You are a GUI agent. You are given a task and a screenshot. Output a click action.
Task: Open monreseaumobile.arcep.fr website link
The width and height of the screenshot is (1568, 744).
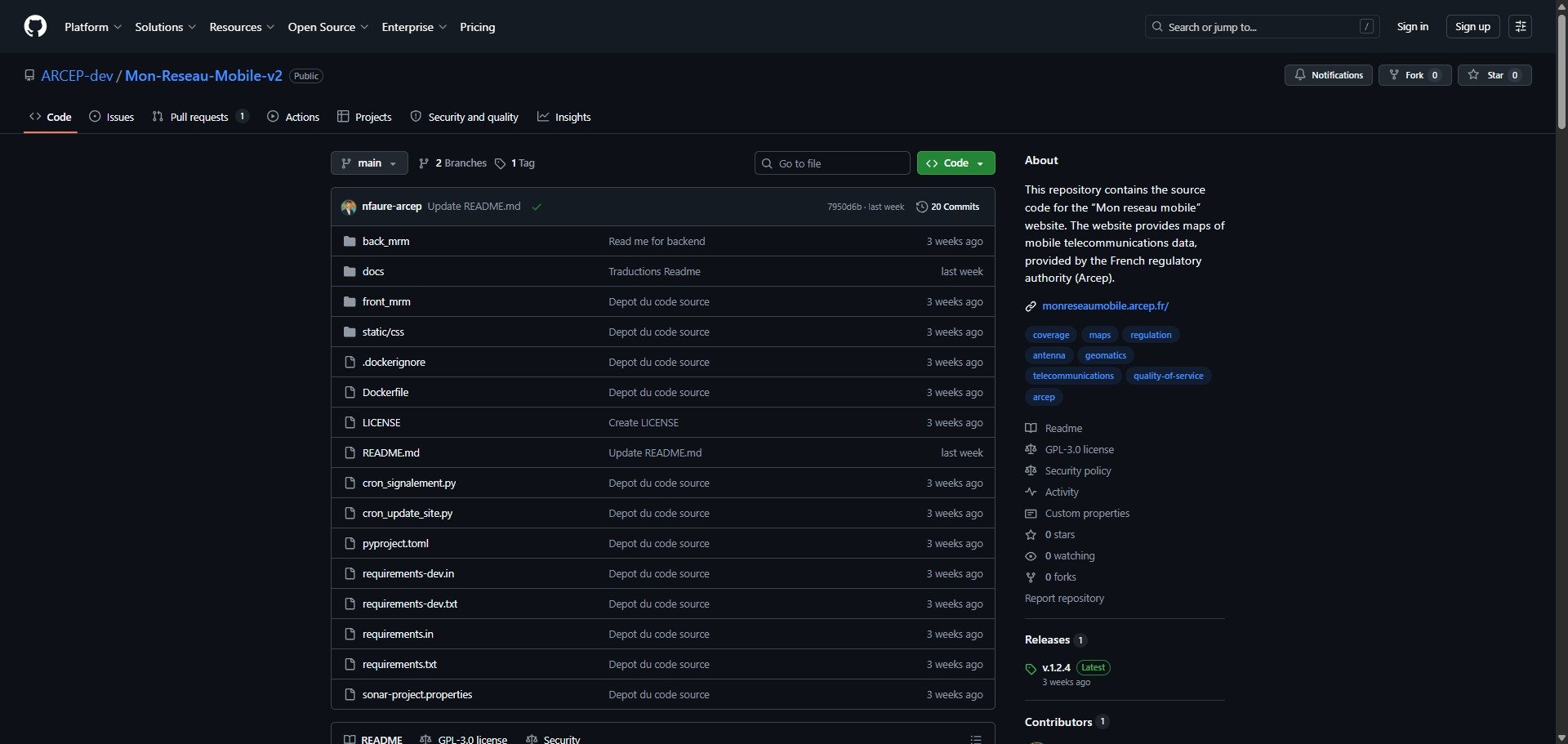pyautogui.click(x=1105, y=306)
